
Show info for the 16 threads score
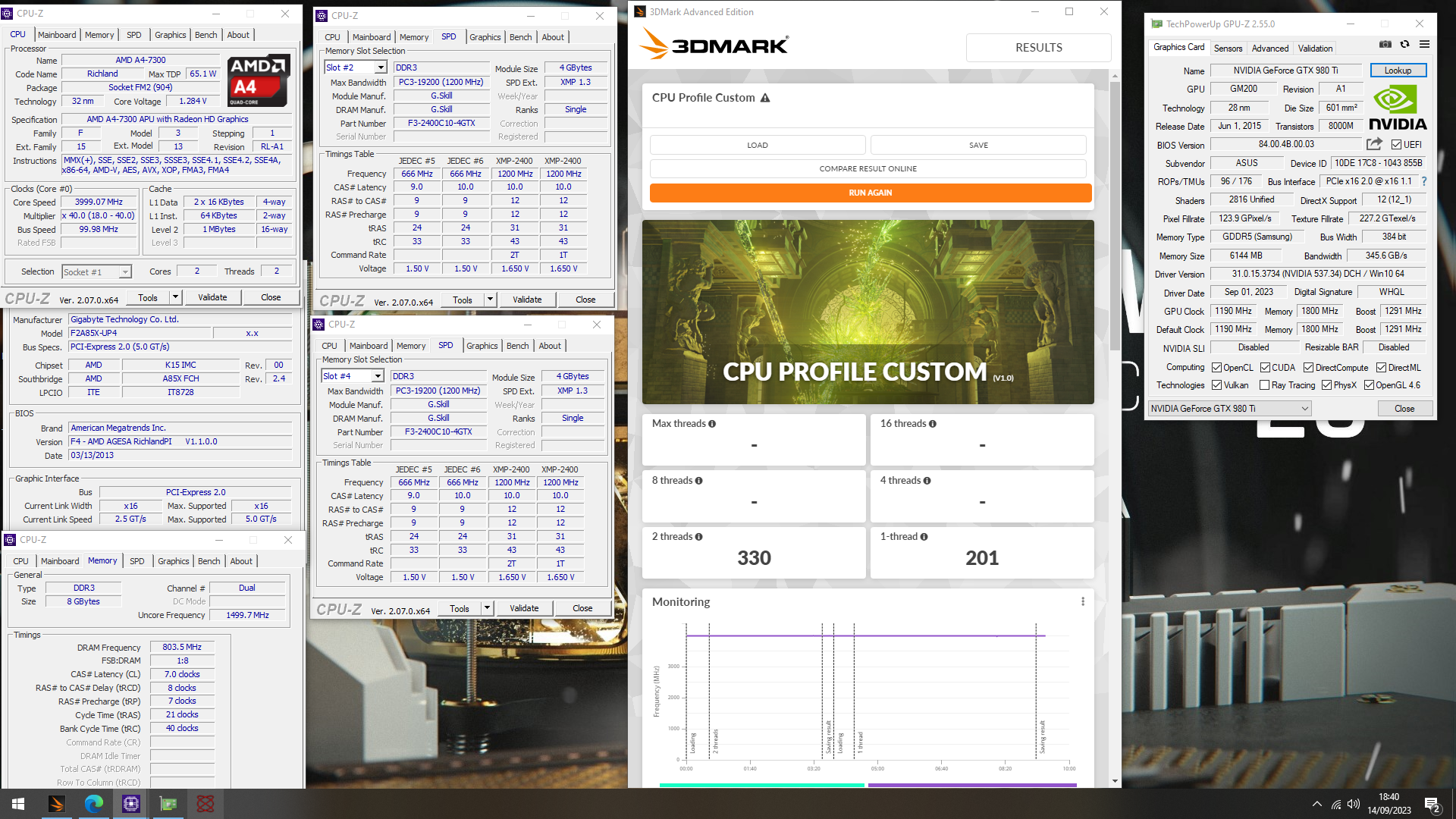pos(933,424)
